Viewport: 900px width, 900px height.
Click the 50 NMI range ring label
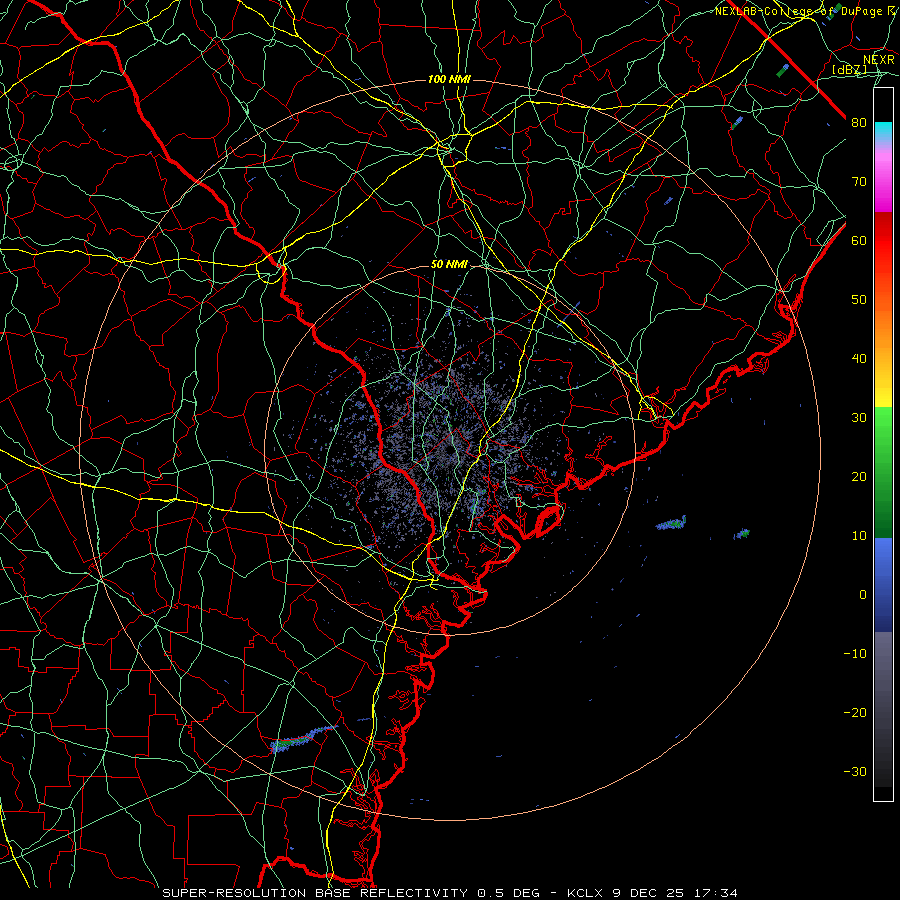[x=449, y=265]
